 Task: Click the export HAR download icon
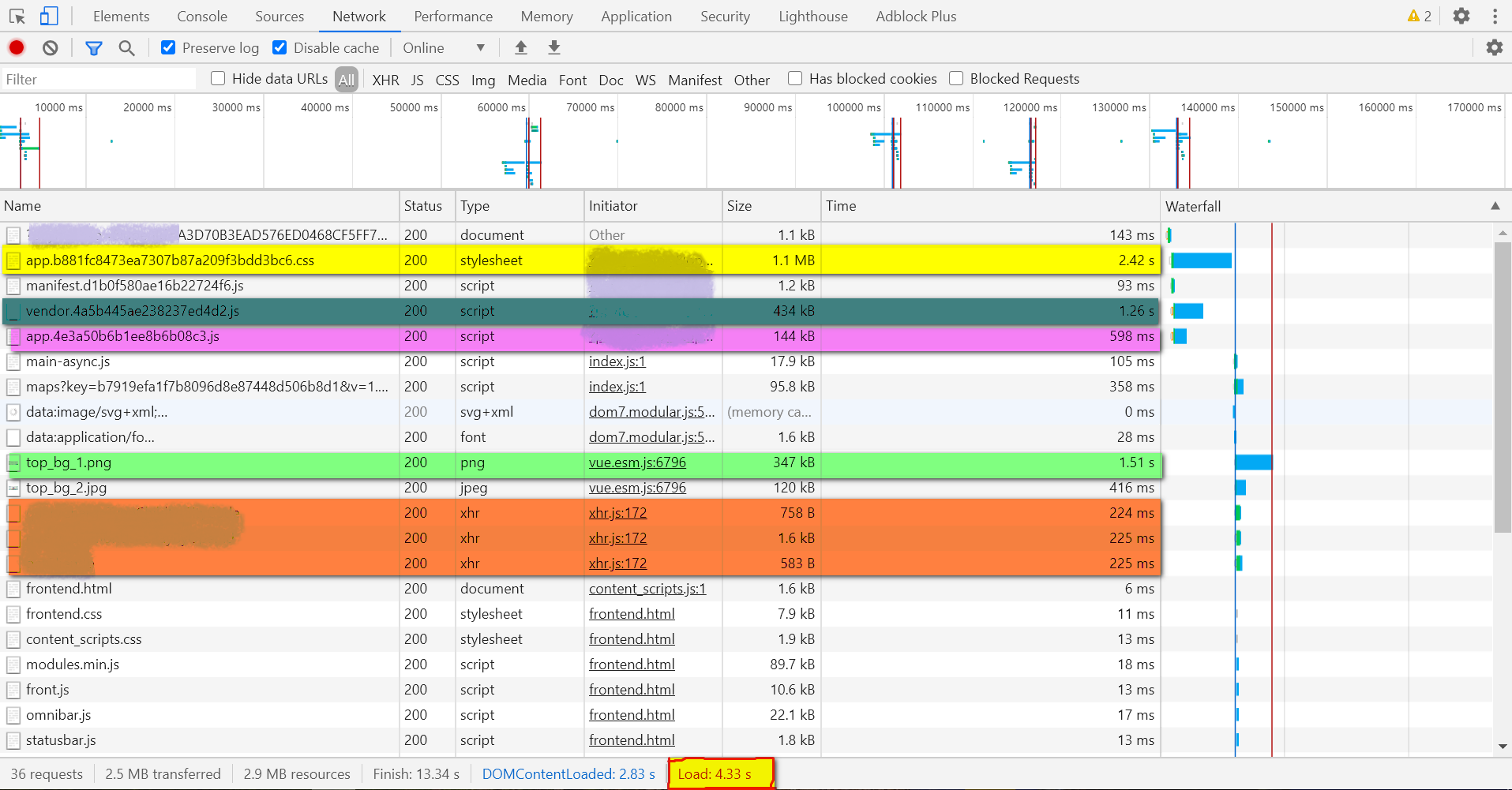[x=554, y=48]
